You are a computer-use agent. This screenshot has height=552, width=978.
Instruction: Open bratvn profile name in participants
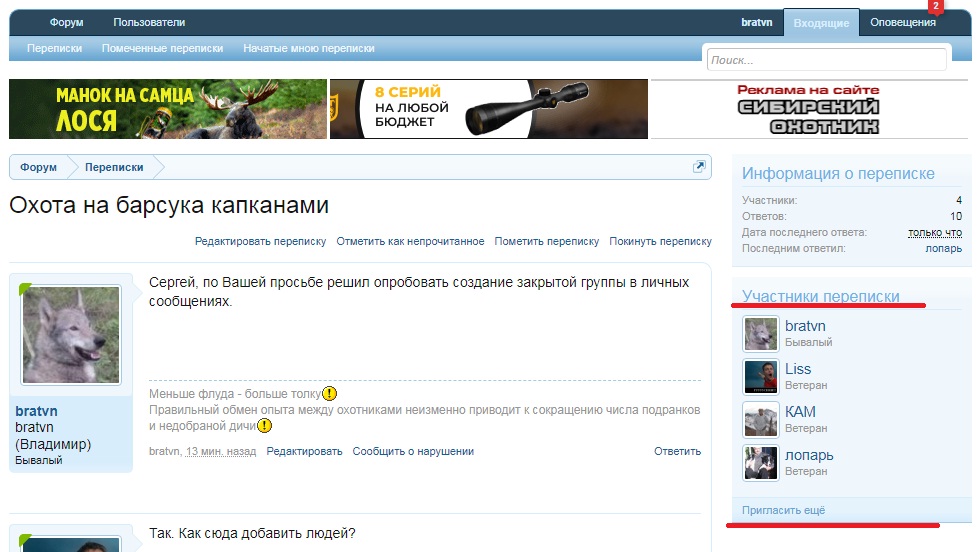[x=805, y=326]
